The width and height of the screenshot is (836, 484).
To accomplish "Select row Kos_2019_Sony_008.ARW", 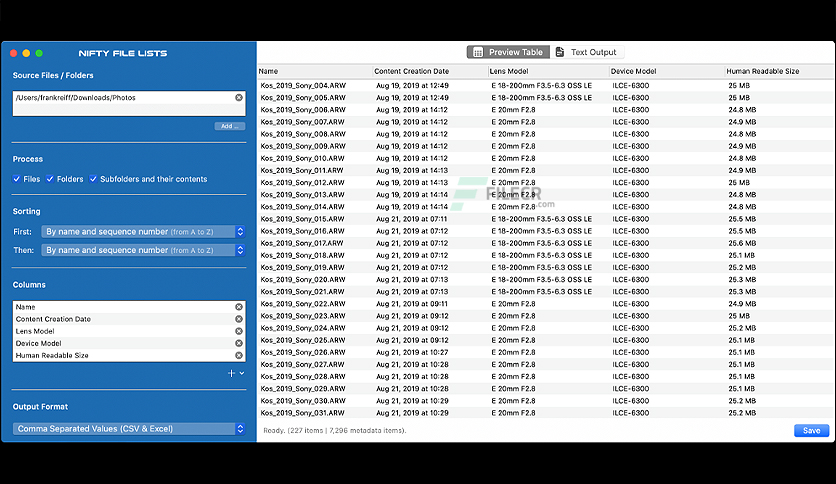I will [546, 134].
